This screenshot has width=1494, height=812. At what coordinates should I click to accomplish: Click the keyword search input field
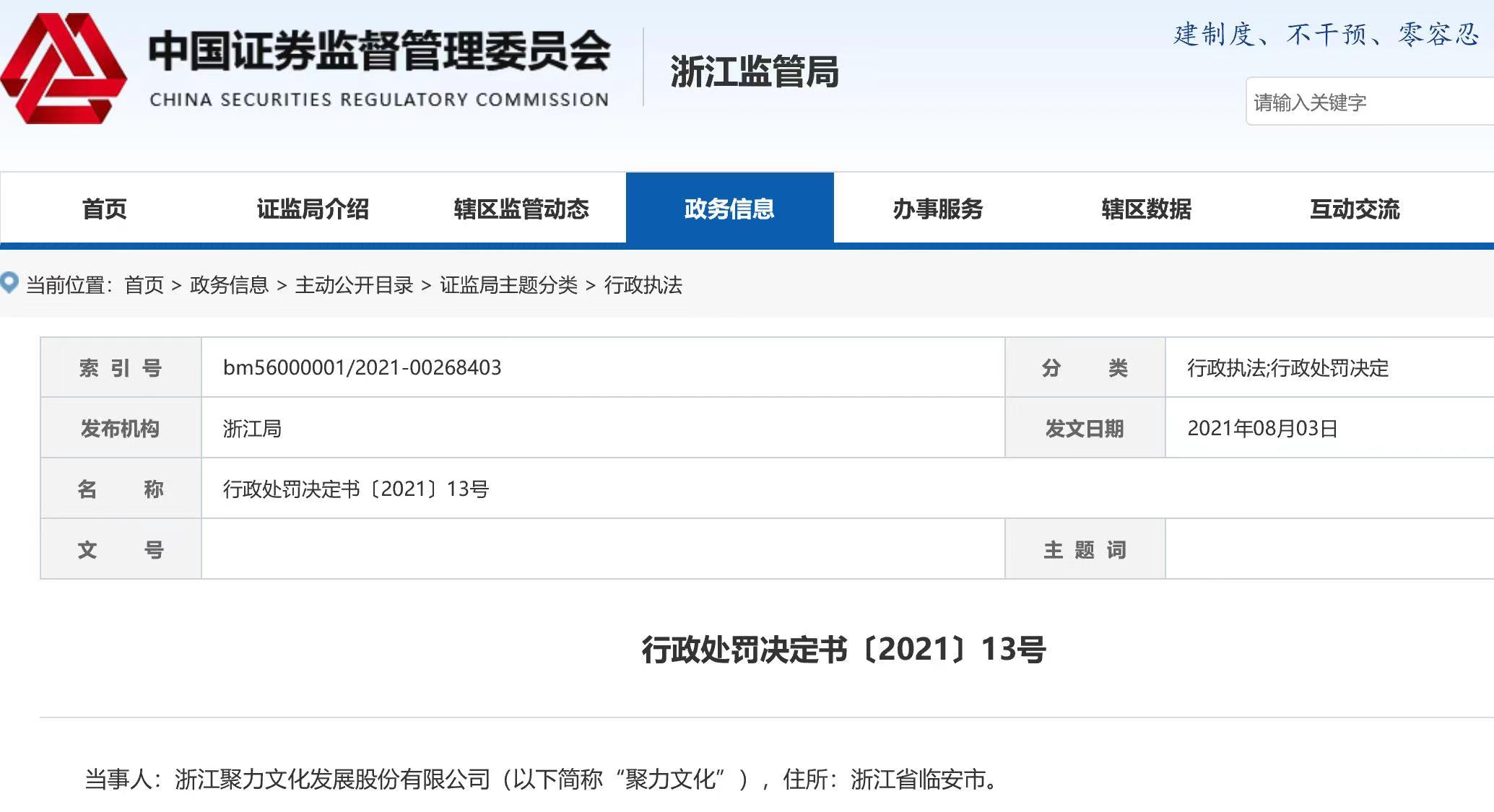pos(1368,102)
